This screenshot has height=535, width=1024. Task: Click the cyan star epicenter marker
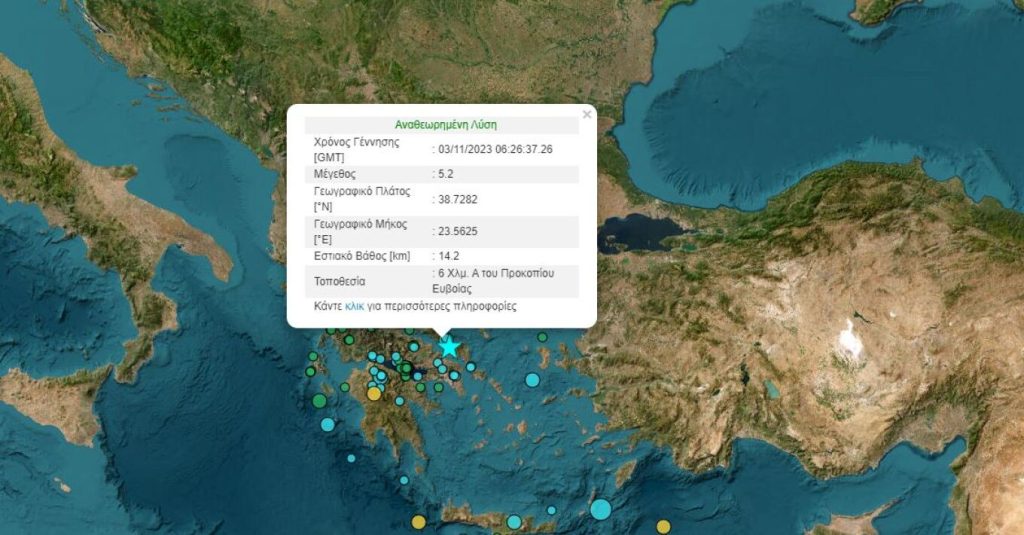pos(450,347)
